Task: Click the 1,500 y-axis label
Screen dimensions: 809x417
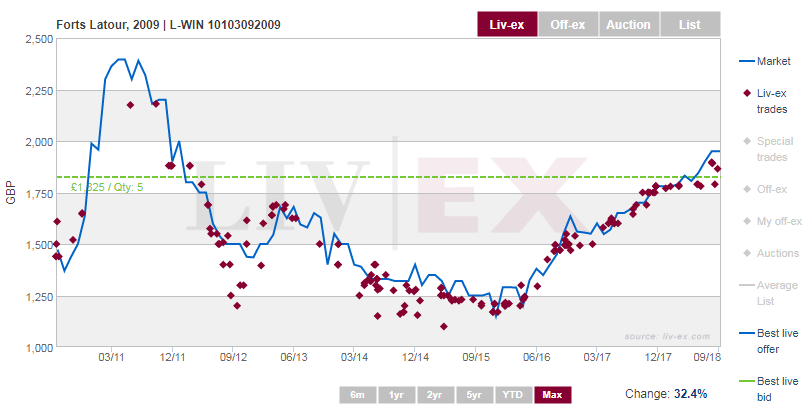Action: (x=39, y=245)
